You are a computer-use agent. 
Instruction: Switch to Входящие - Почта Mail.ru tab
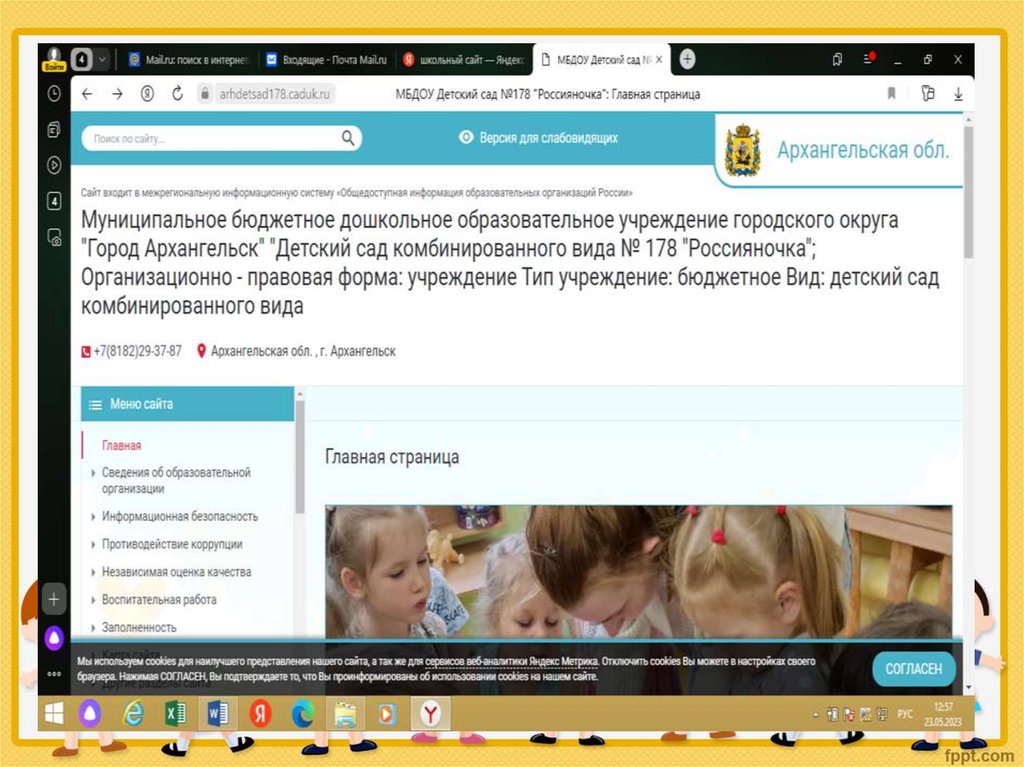point(327,59)
